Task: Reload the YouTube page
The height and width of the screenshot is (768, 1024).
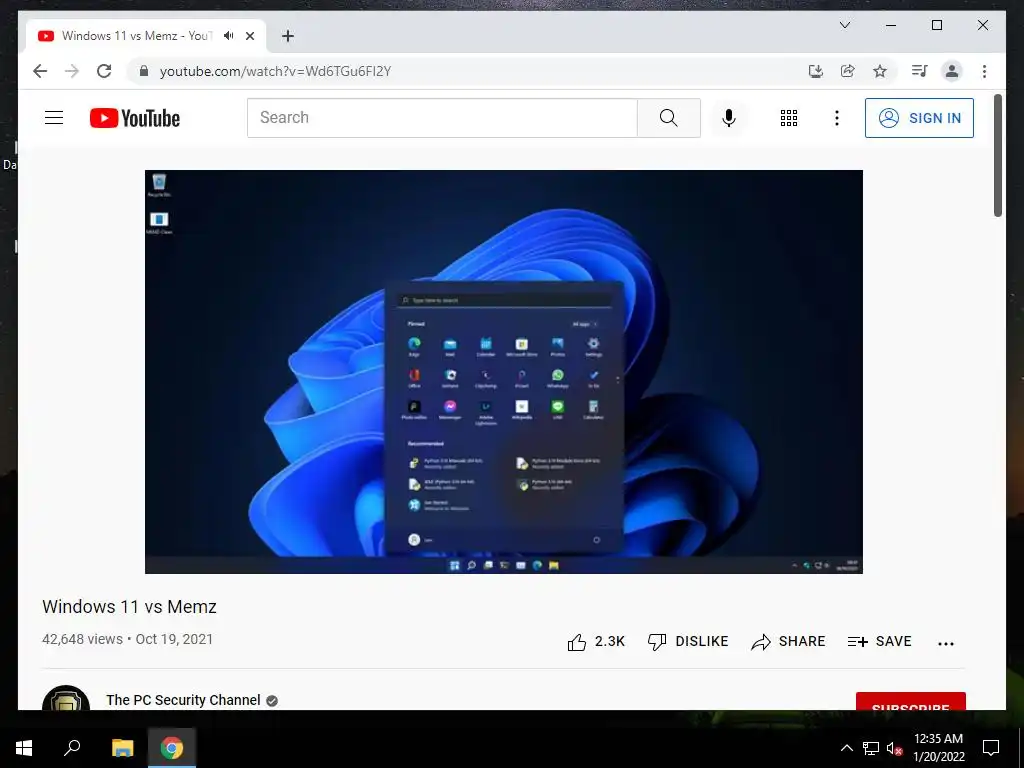Action: (104, 71)
